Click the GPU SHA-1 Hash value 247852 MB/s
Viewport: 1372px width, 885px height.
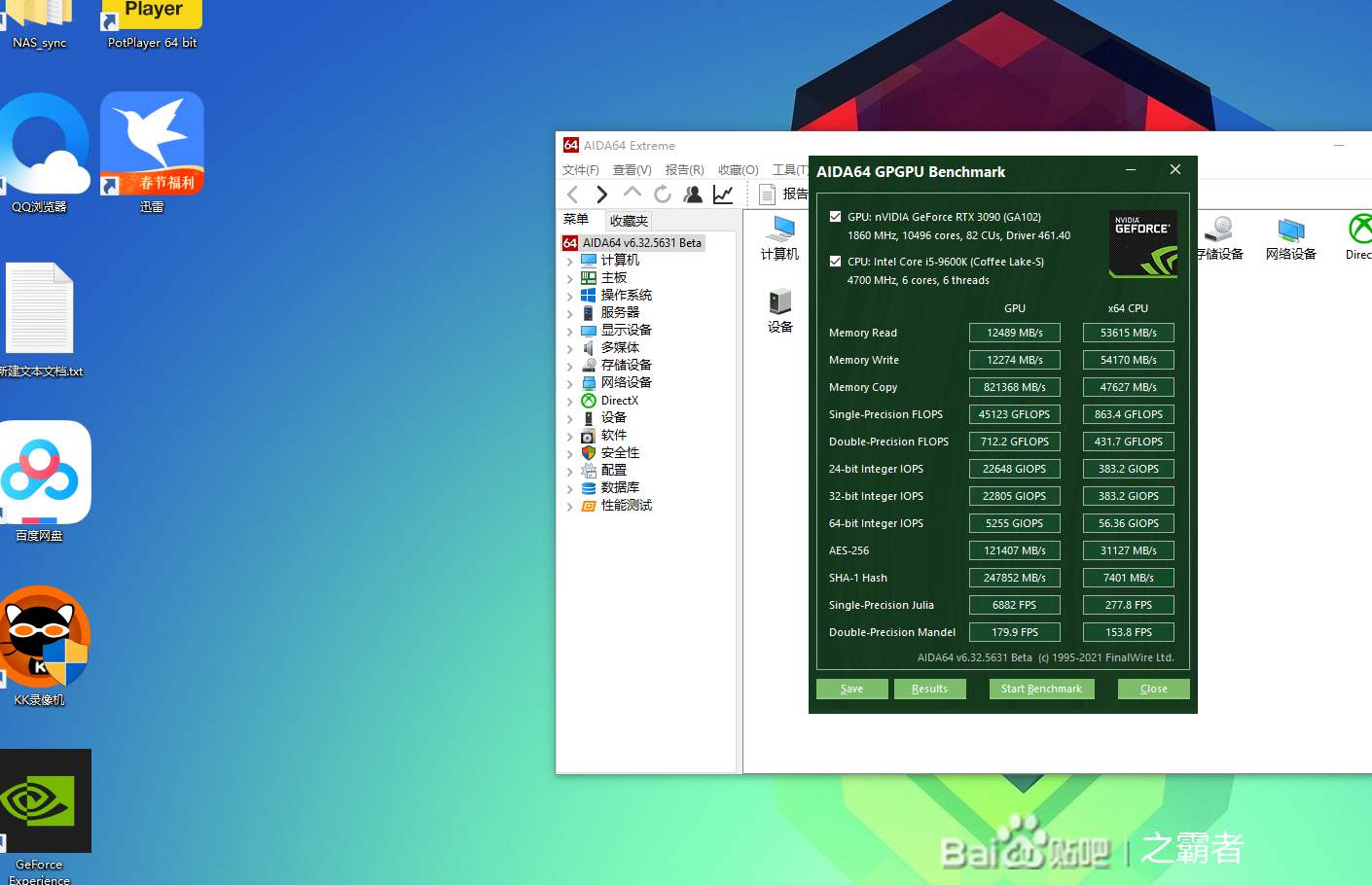(1015, 578)
